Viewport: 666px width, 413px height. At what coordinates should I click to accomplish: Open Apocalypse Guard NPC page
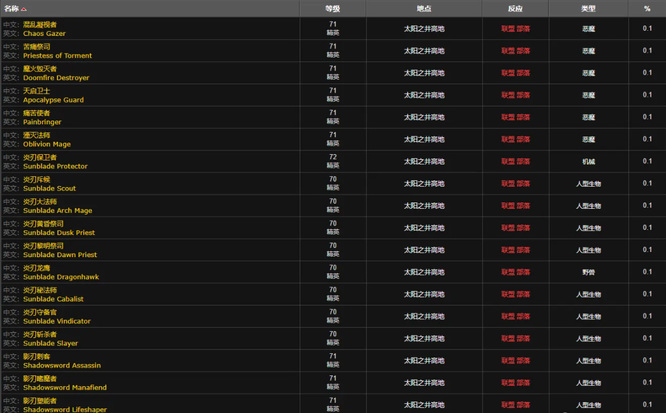(54, 100)
